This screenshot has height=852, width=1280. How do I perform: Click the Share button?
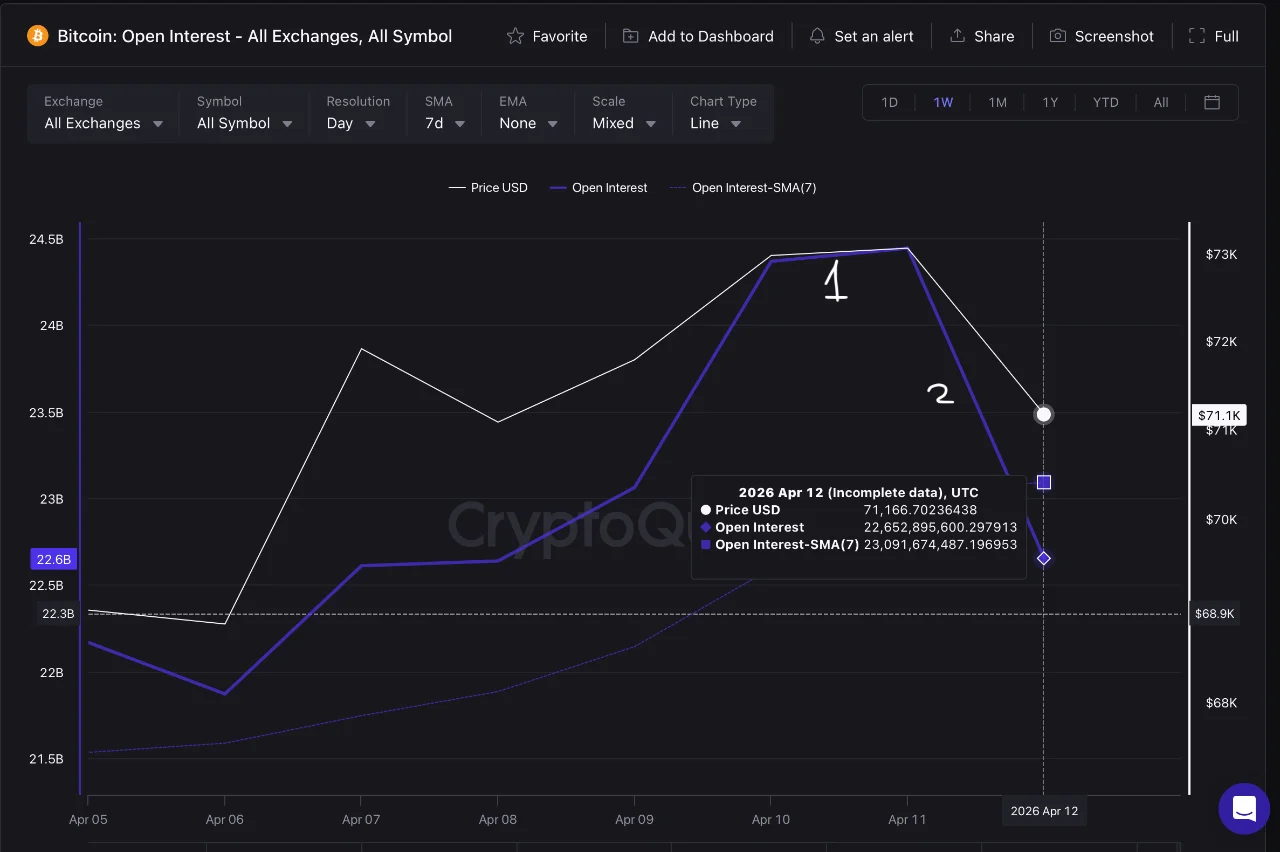point(982,35)
